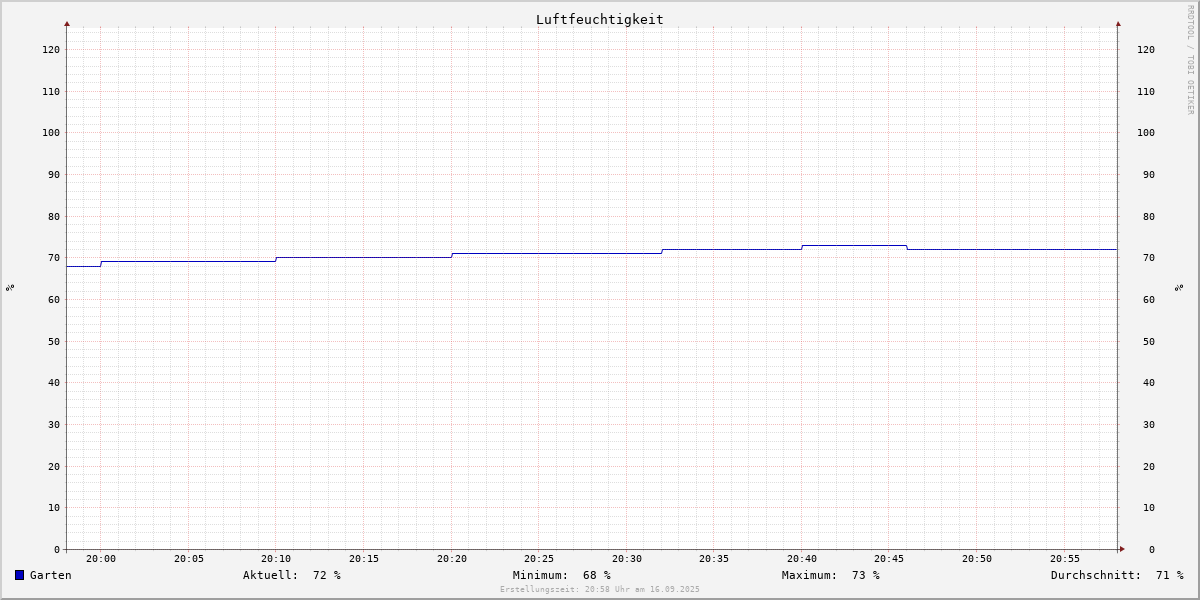This screenshot has width=1200, height=600.
Task: Click the Erstellungszeit timestamp footer text
Action: [x=600, y=590]
